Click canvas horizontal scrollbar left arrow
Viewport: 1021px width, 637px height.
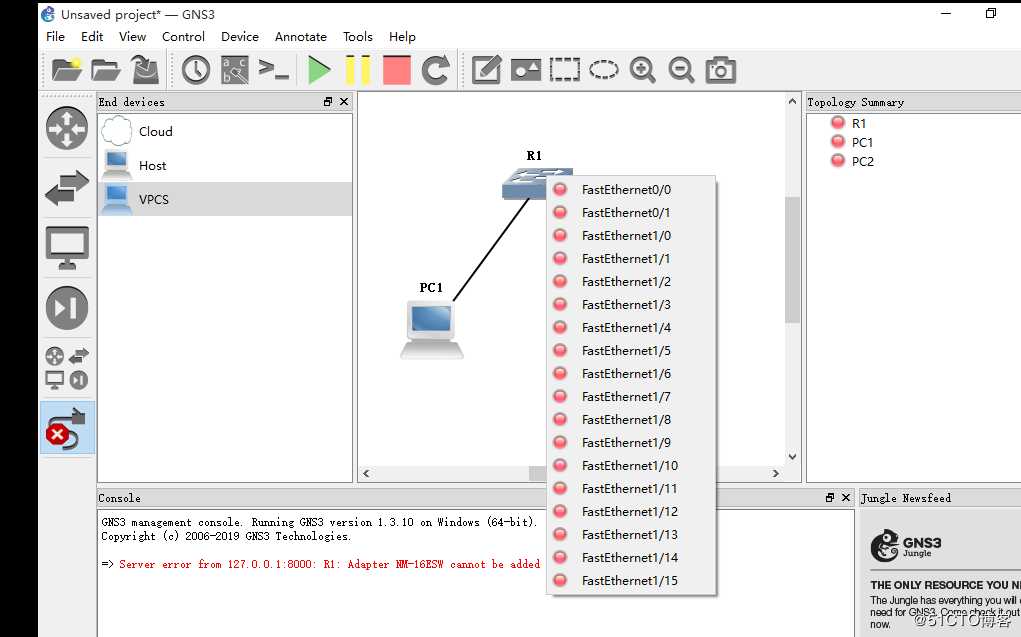366,474
